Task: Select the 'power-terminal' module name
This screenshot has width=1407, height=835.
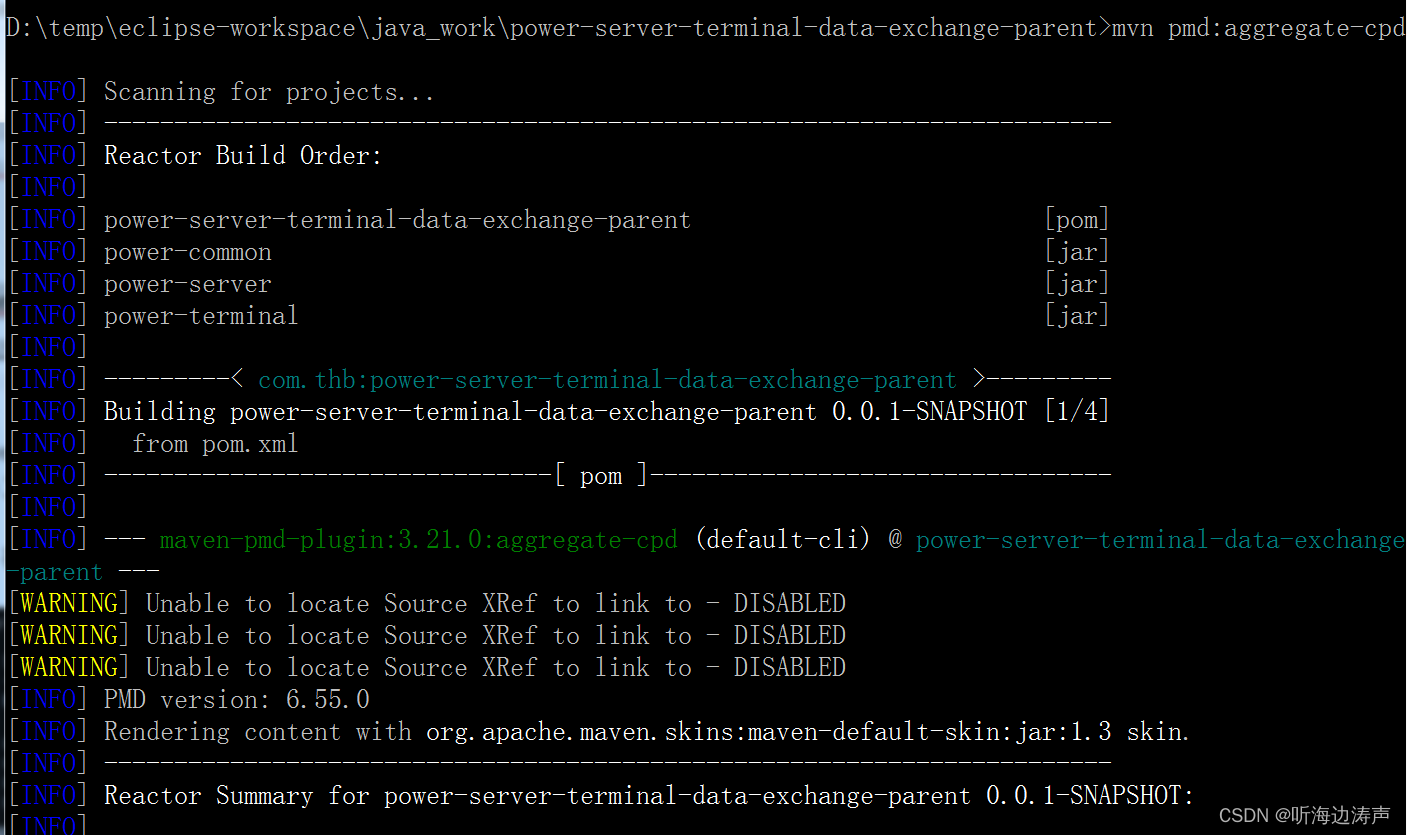Action: pos(201,316)
